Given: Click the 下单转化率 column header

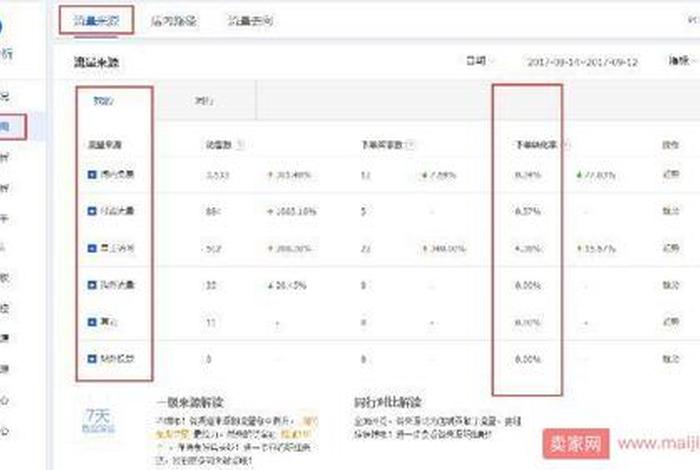Looking at the screenshot, I should click(x=536, y=145).
